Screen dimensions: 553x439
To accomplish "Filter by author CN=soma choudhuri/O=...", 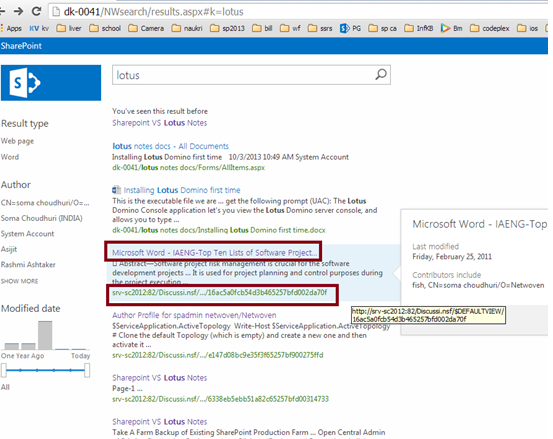I will pyautogui.click(x=45, y=203).
